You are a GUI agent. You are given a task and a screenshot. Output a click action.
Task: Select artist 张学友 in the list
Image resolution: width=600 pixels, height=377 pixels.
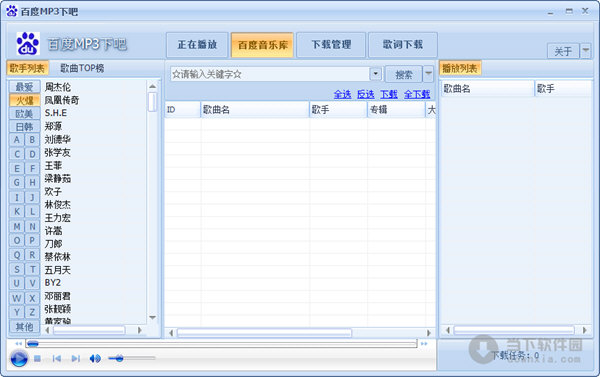click(x=58, y=152)
